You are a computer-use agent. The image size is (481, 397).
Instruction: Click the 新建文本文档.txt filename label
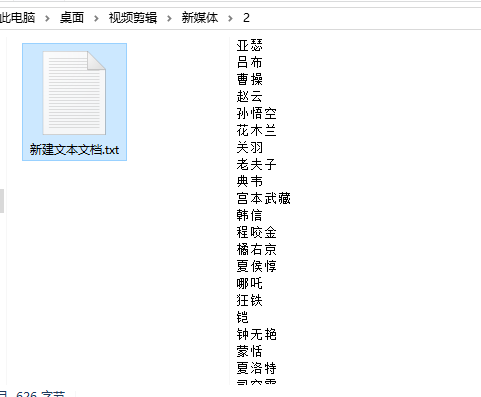click(74, 150)
